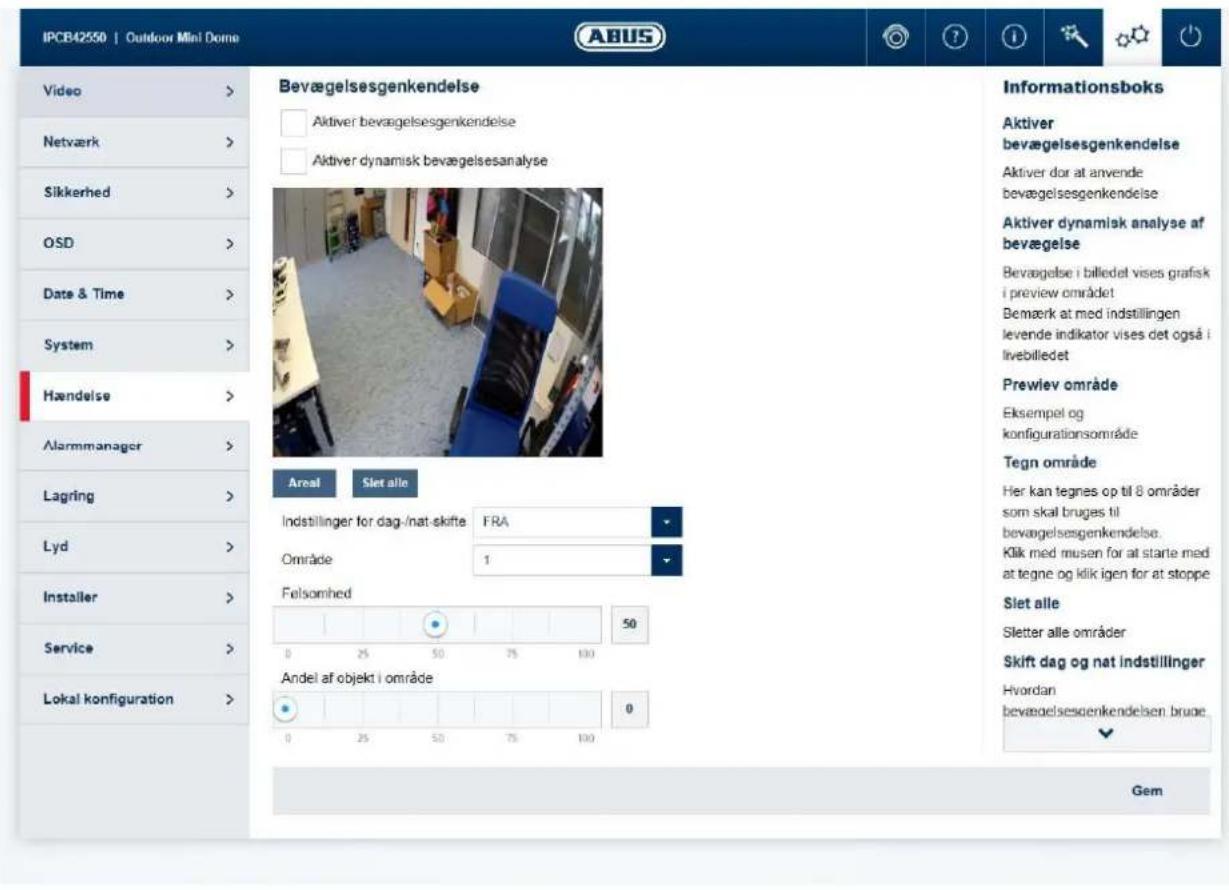1229x890 pixels.
Task: Open the Installer menu
Action: (134, 598)
